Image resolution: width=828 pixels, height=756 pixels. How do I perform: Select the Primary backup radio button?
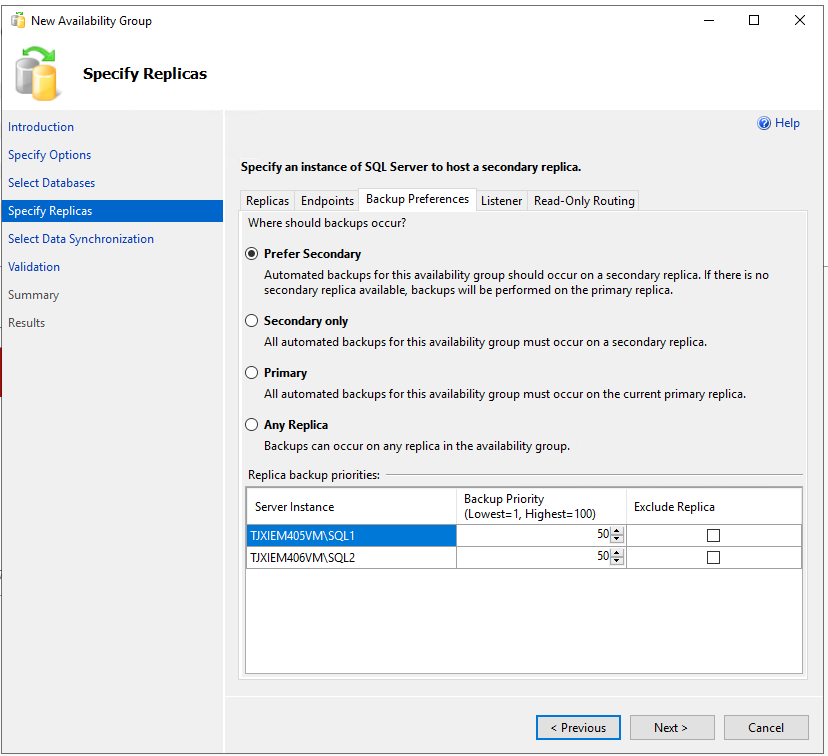point(252,373)
